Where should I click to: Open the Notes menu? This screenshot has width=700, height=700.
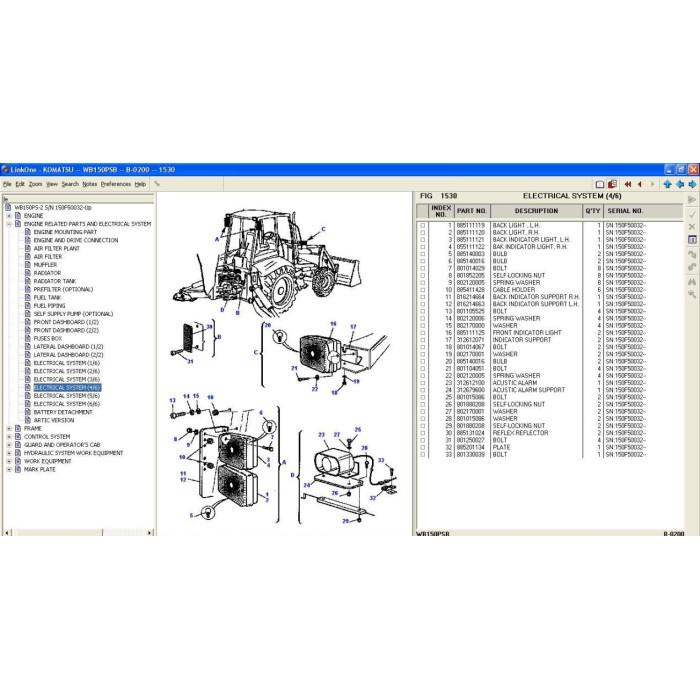tap(90, 184)
